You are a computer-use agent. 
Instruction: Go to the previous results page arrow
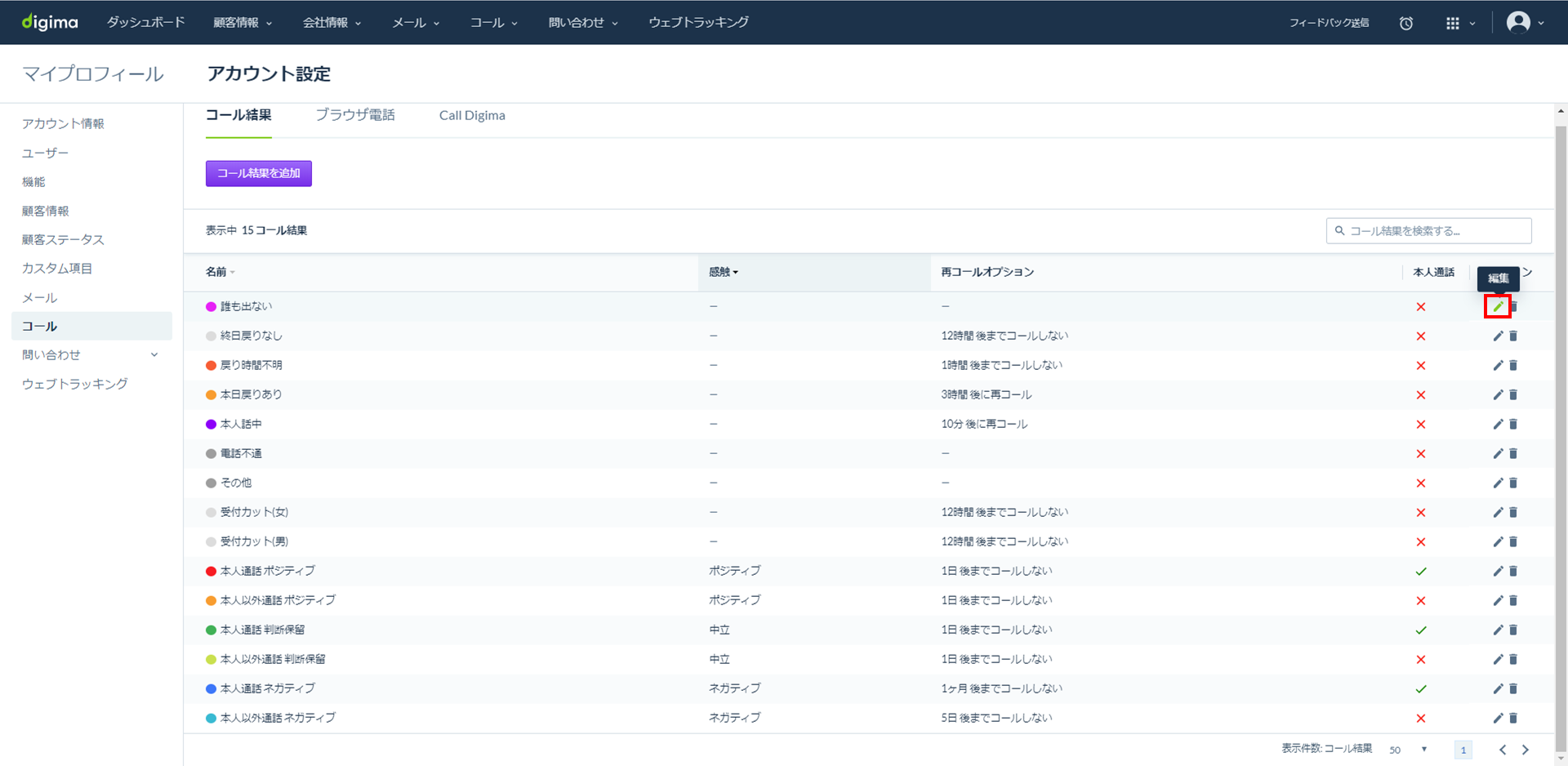point(1503,750)
